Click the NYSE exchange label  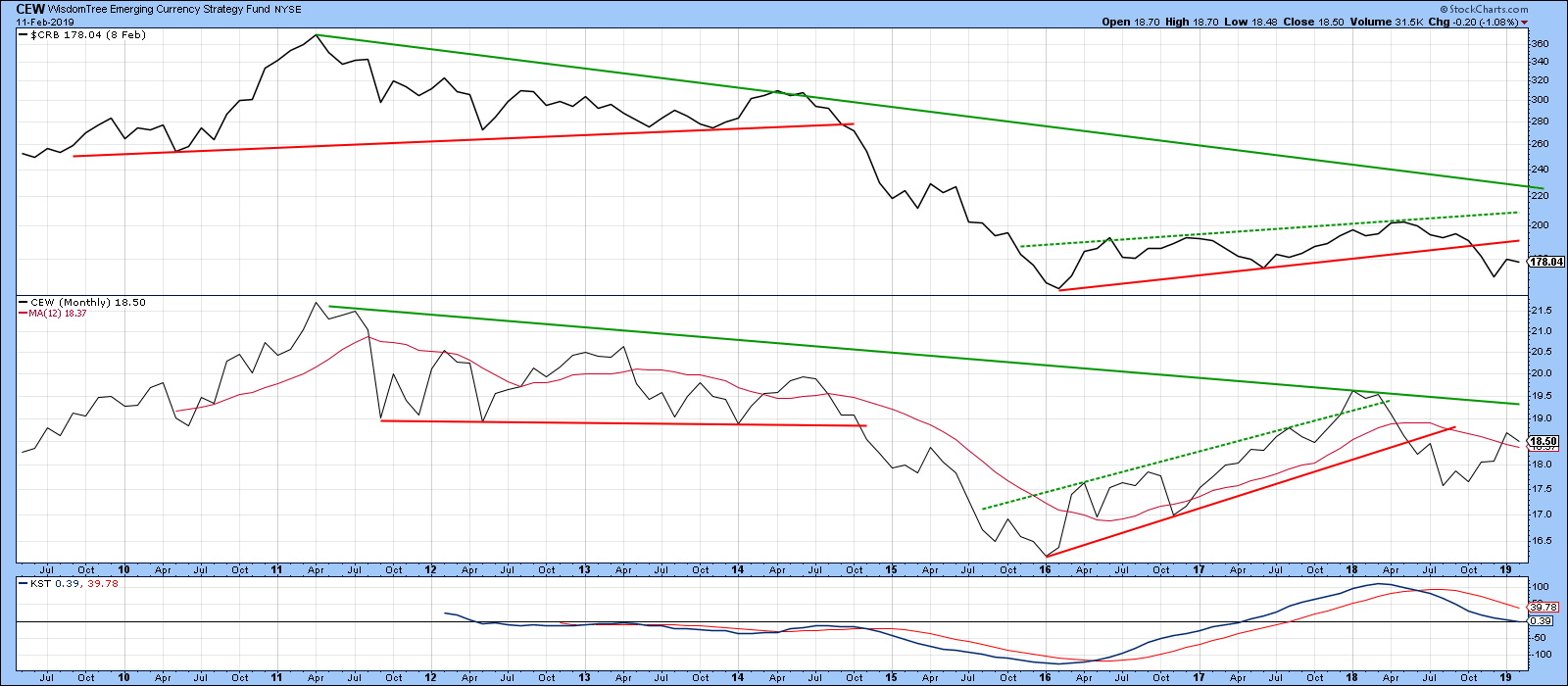coord(288,9)
